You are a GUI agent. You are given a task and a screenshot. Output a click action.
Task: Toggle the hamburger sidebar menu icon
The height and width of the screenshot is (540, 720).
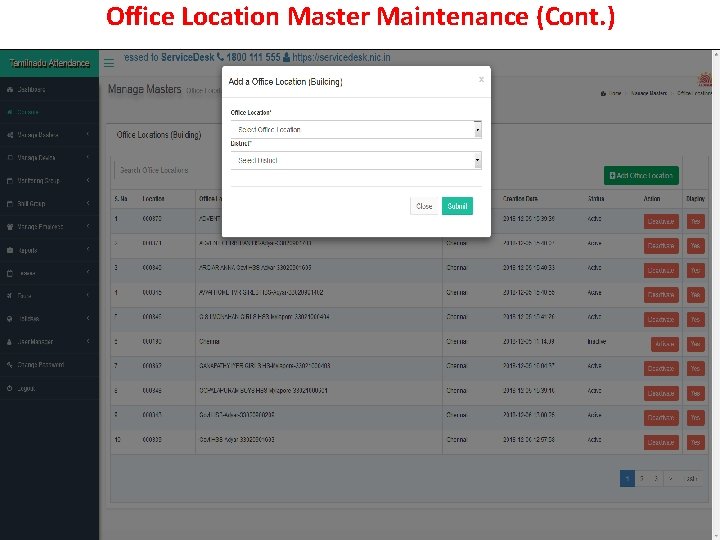[109, 63]
